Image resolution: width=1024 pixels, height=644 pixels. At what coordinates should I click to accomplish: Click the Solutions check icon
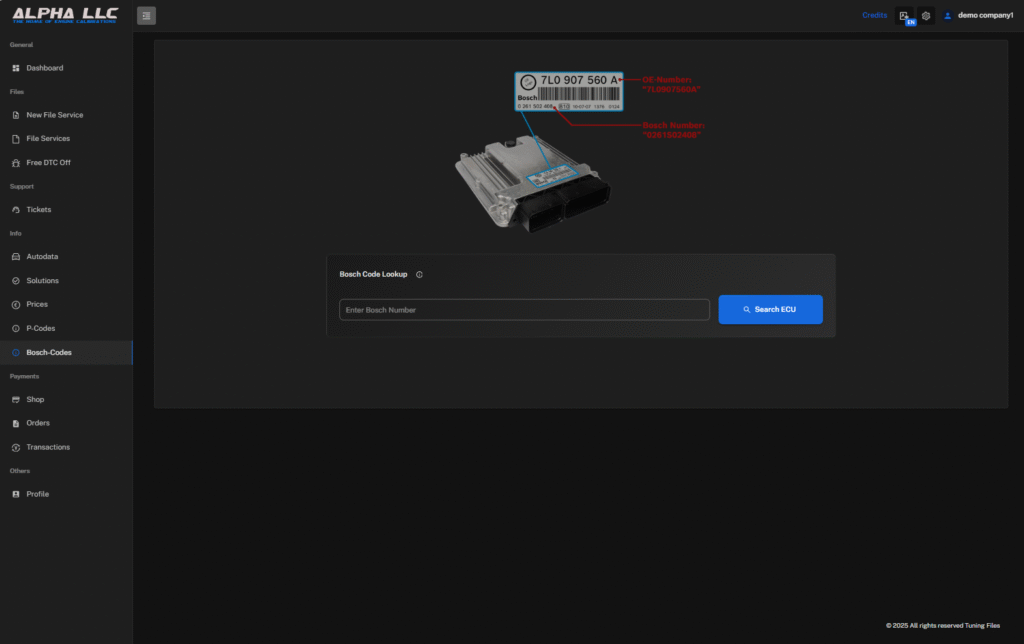(16, 281)
